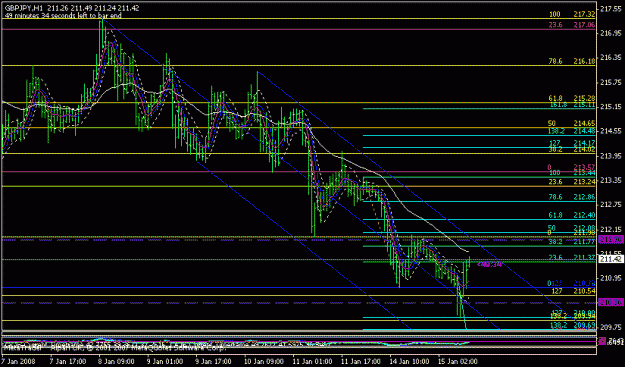Viewport: 625px width, 367px height.
Task: Select the '127 214.17' Fibonacci level label
Action: [572, 143]
